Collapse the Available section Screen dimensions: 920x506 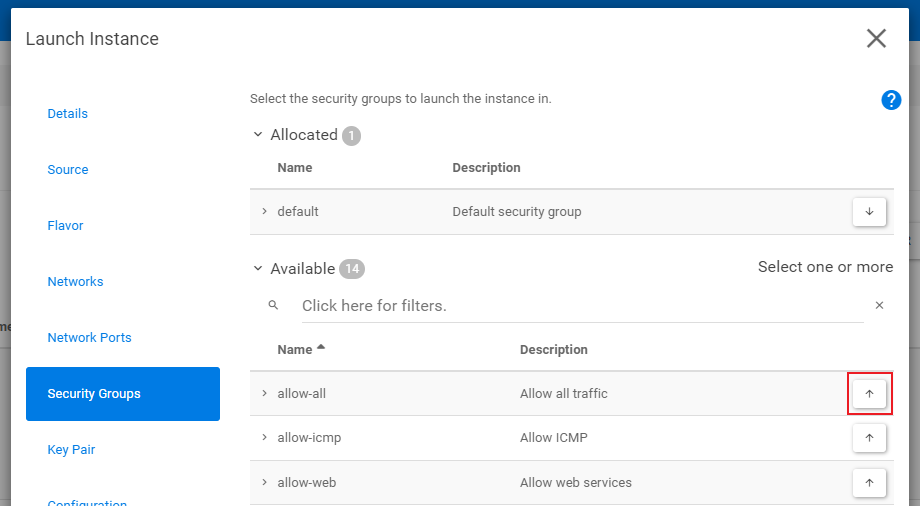(258, 268)
